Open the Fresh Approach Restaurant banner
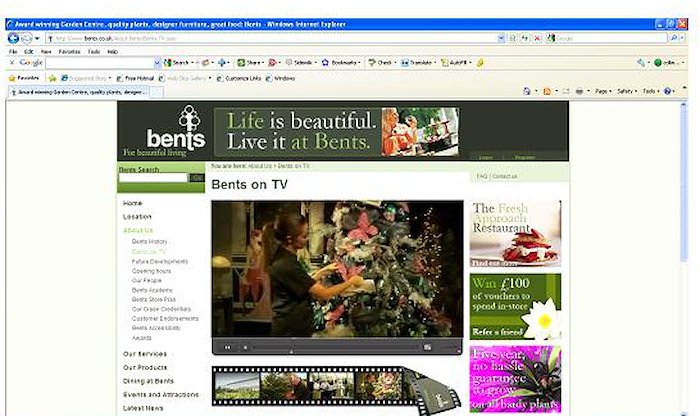 coord(515,233)
